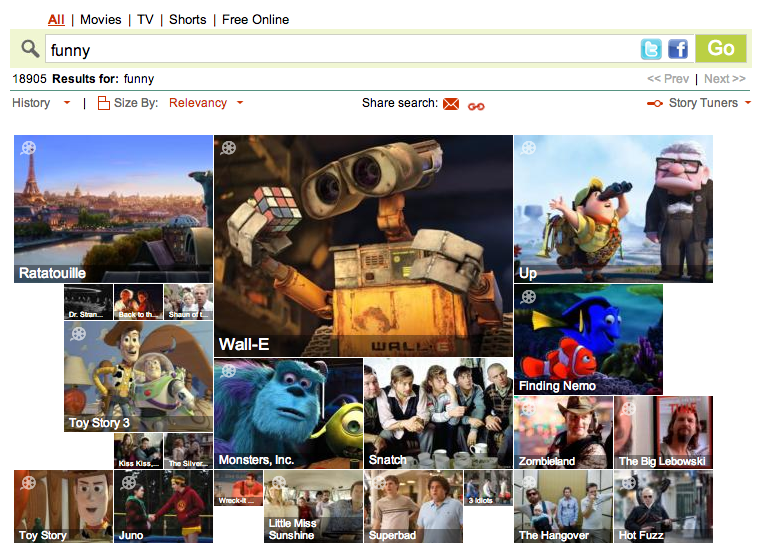Click the Juno title text
This screenshot has height=560, width=761.
[131, 535]
